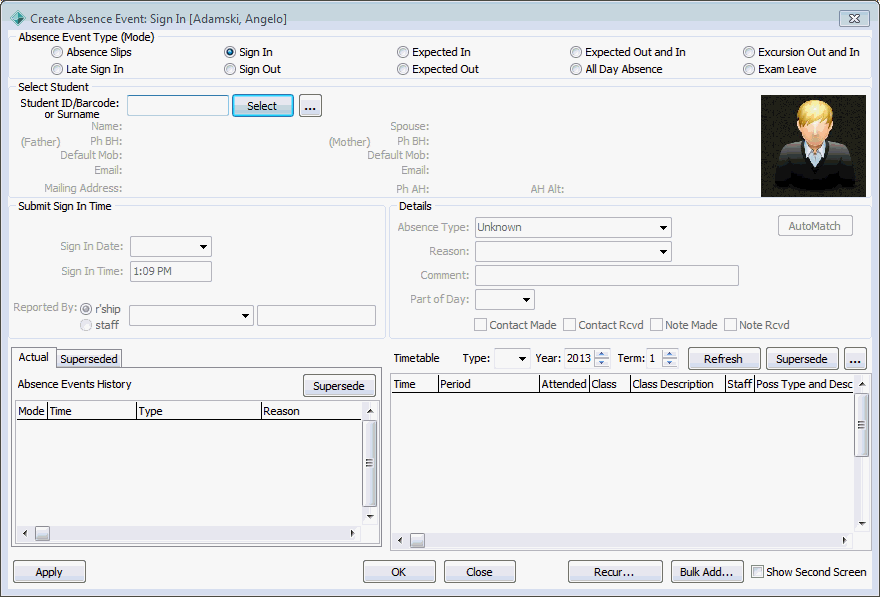The width and height of the screenshot is (880, 597).
Task: Click the Class Description column header
Action: click(677, 384)
